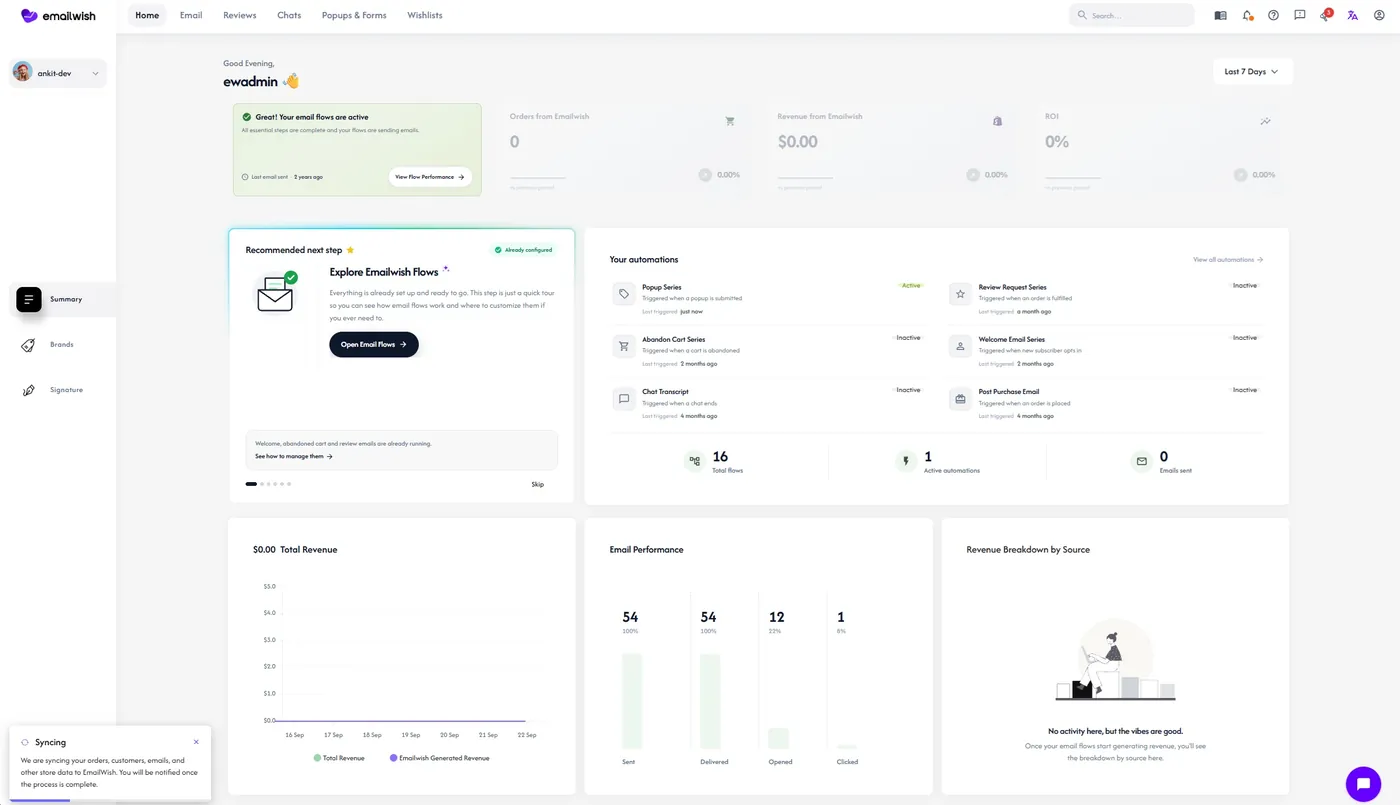Click the Chat Transcript bubble icon
This screenshot has height=805, width=1400.
(x=624, y=398)
